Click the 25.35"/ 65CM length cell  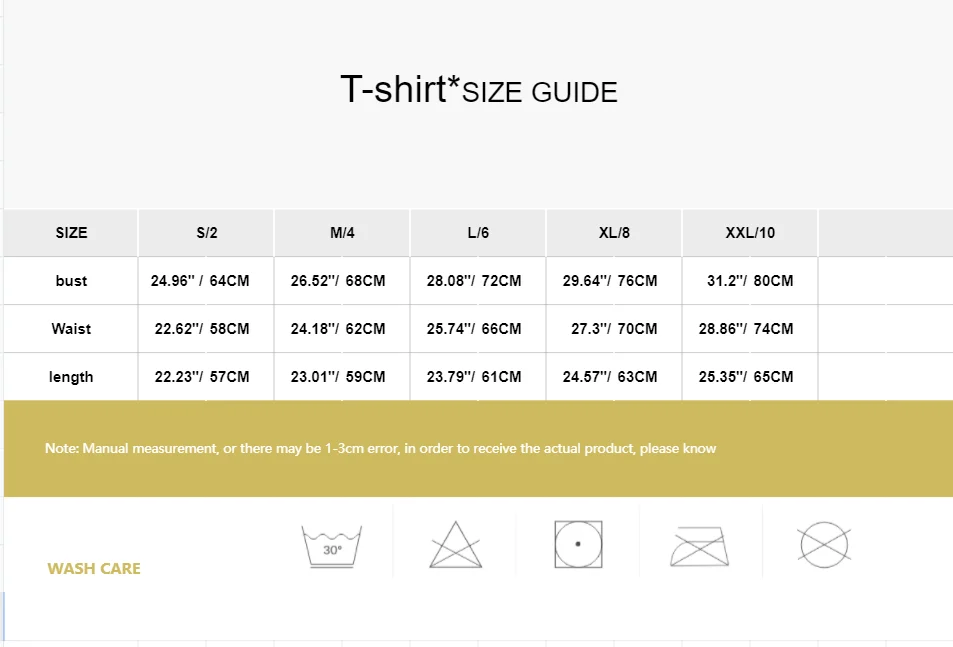746,377
